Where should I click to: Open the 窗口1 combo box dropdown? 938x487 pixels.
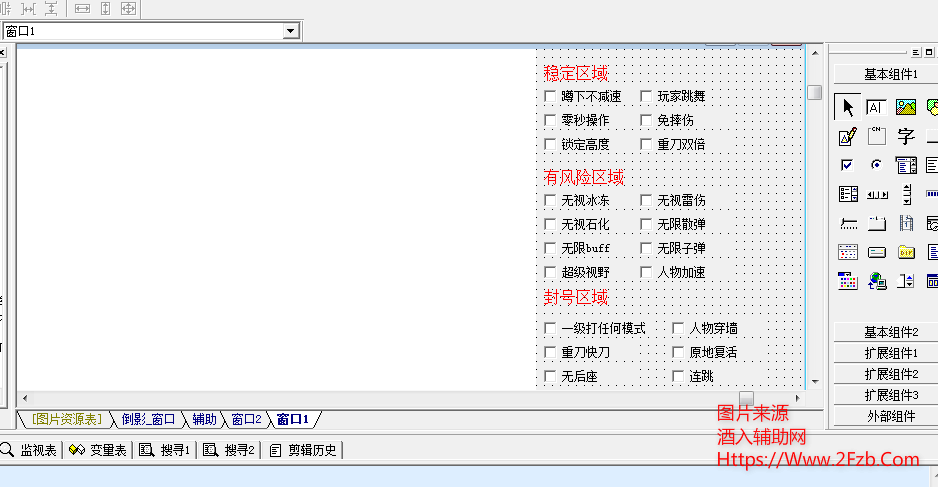click(x=291, y=31)
